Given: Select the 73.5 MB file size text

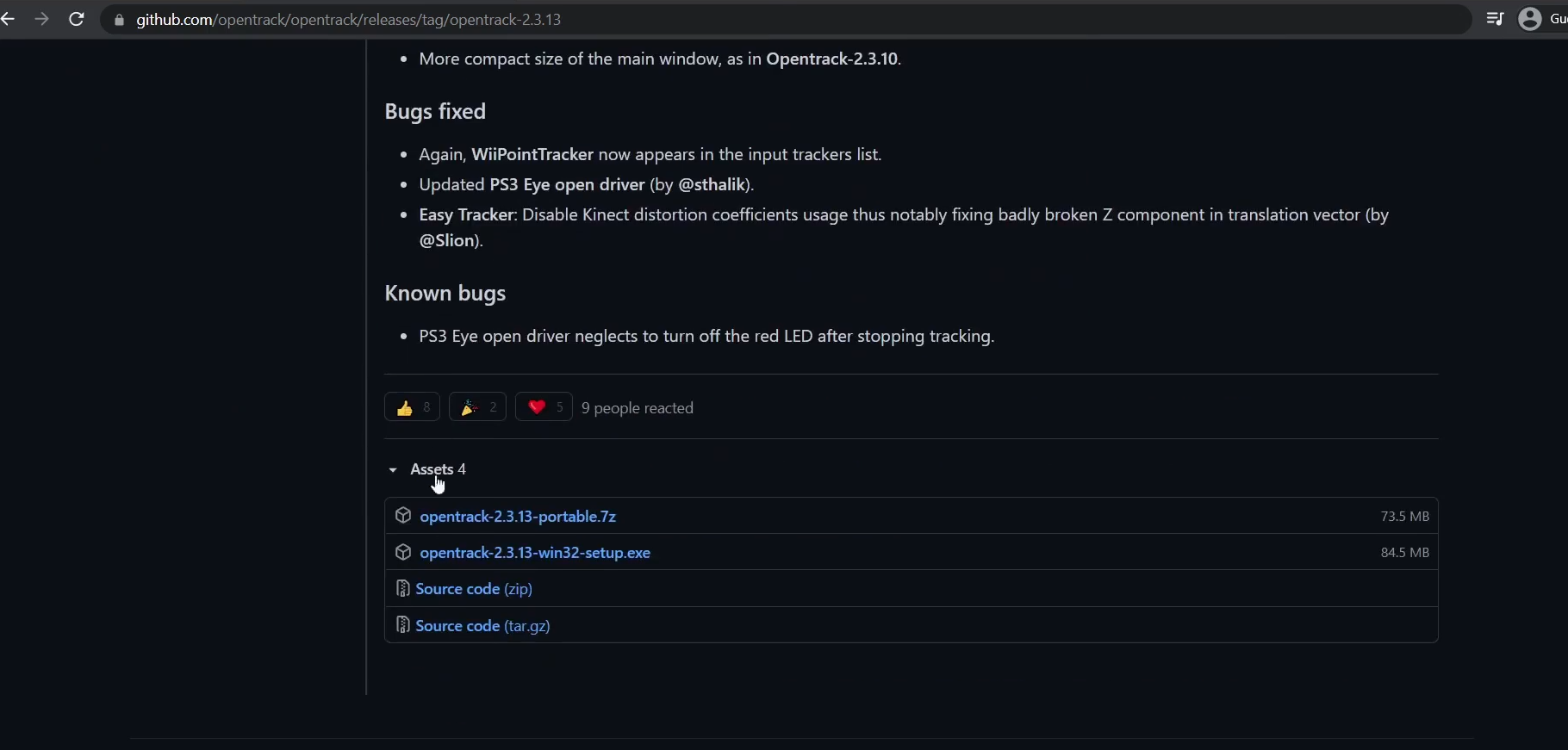Looking at the screenshot, I should click(x=1404, y=517).
